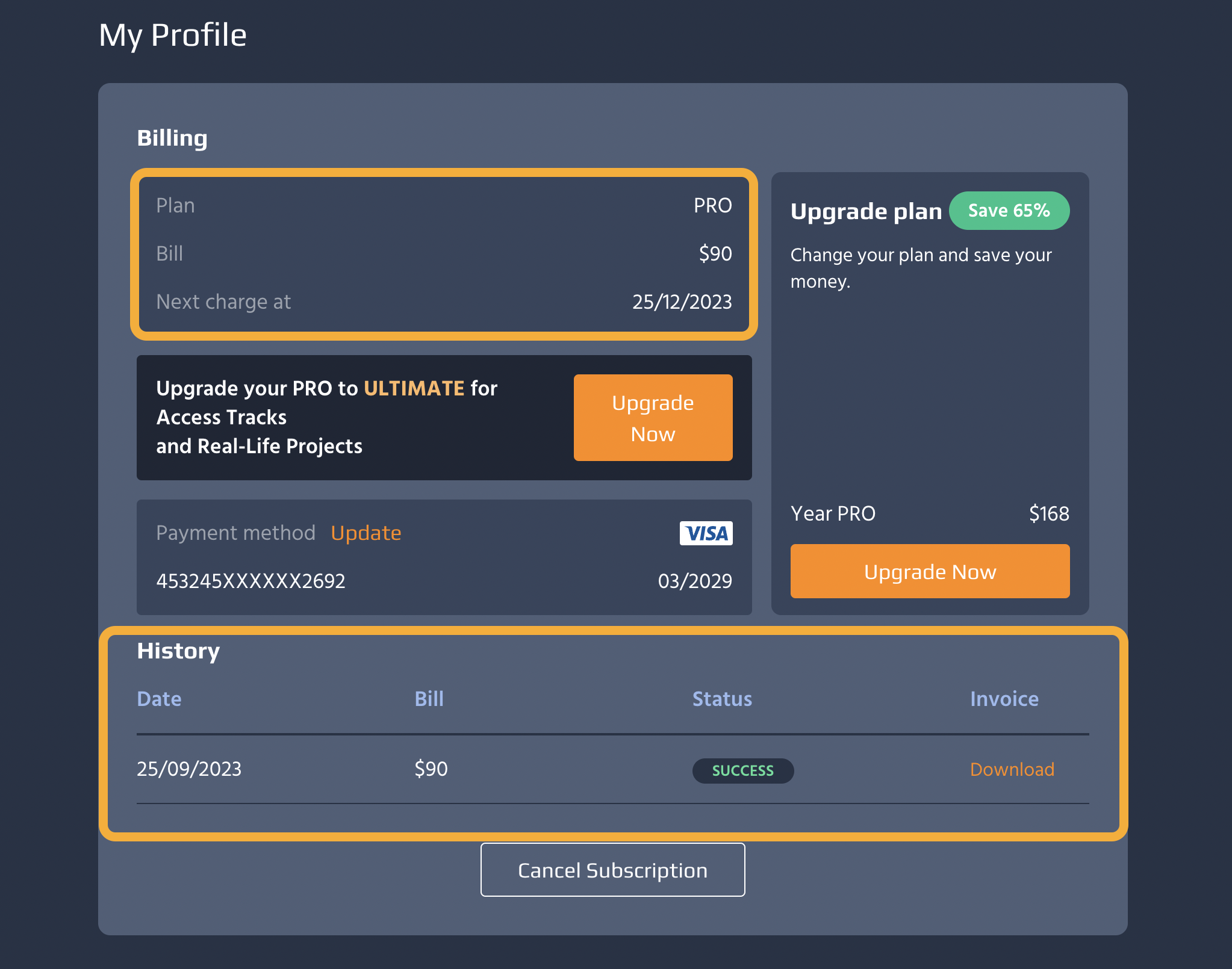Click the card expiry date 03/2029

click(x=695, y=581)
